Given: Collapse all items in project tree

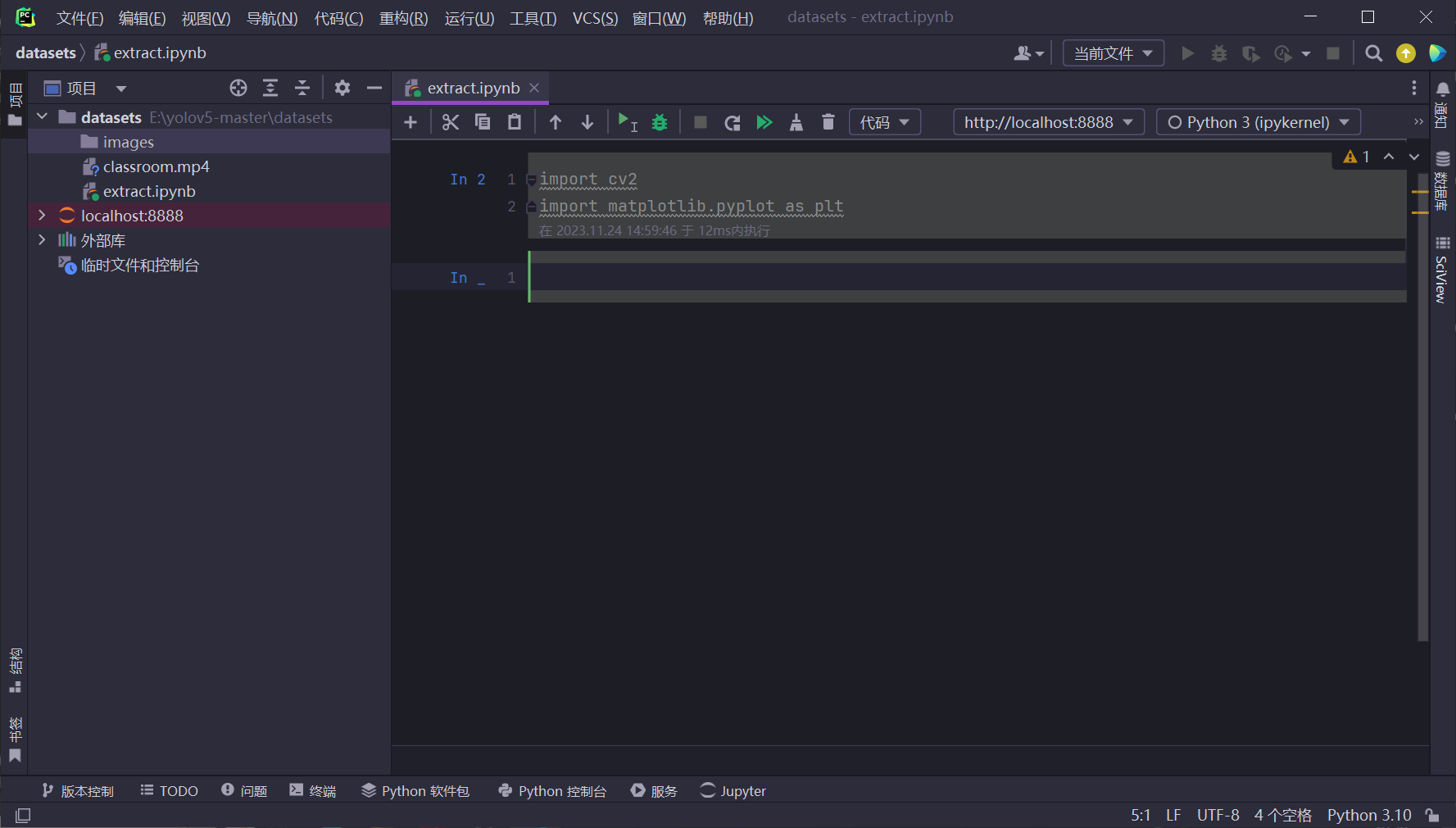Looking at the screenshot, I should click(302, 88).
